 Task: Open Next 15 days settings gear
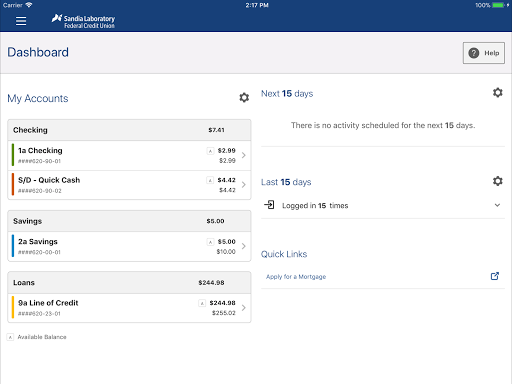(x=498, y=93)
